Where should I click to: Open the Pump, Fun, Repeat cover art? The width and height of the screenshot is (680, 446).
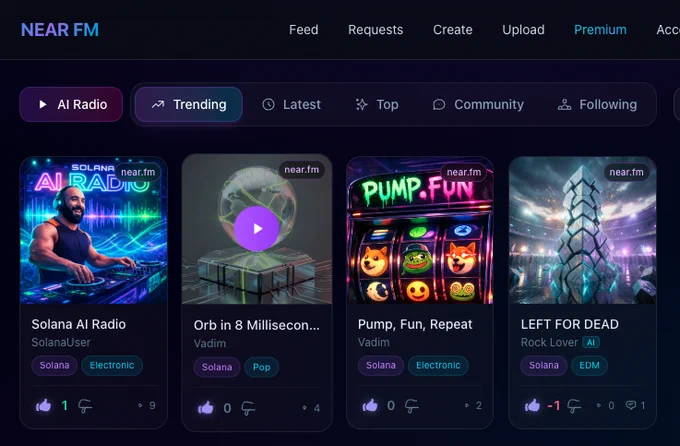(x=420, y=230)
